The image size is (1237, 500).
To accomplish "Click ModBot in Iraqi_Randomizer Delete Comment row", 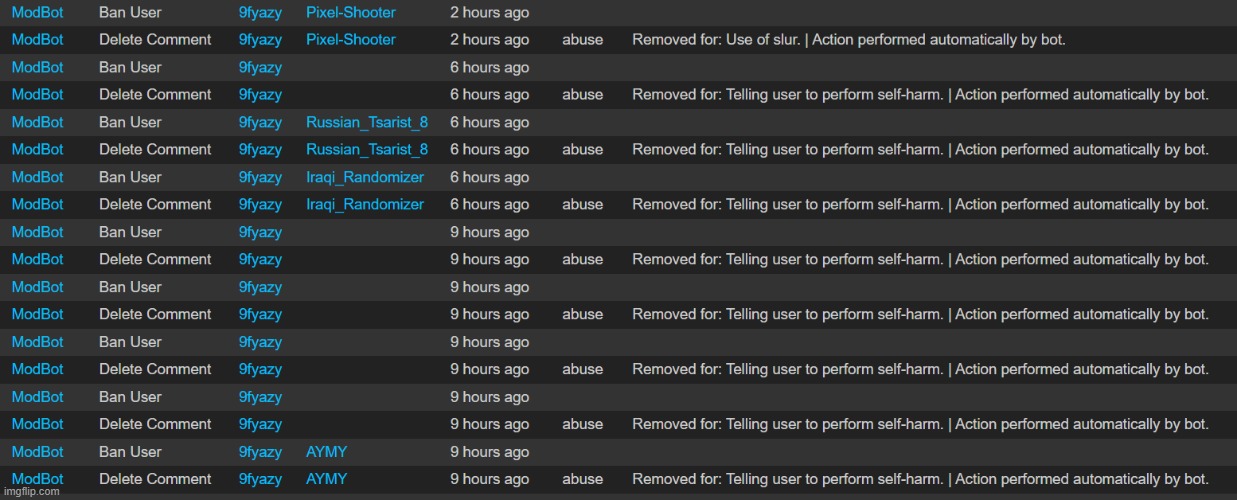I will 38,204.
